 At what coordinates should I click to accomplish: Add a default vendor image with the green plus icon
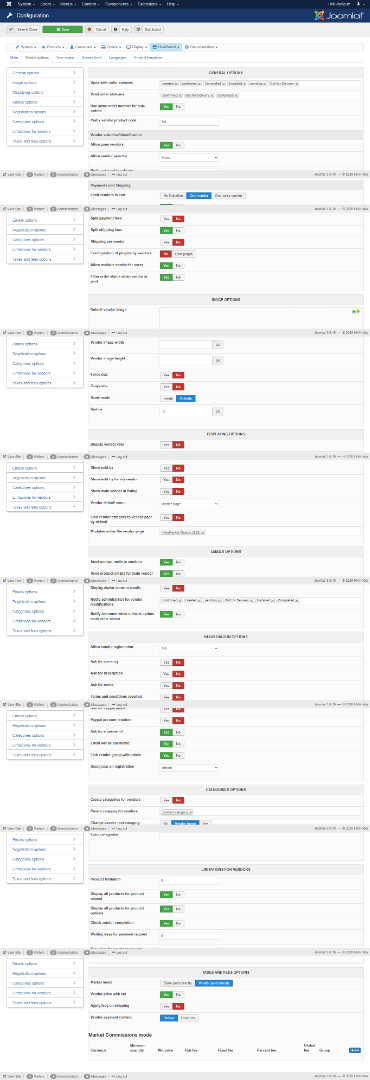coord(356,311)
